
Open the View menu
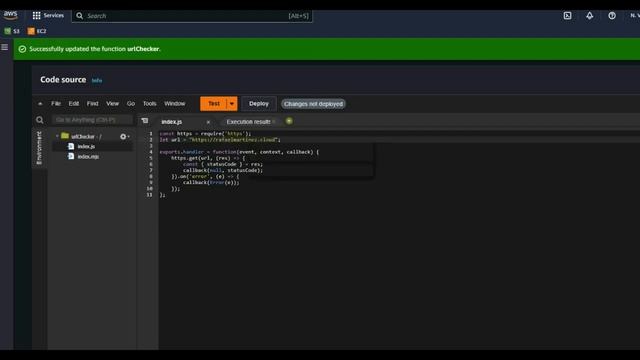coord(112,104)
